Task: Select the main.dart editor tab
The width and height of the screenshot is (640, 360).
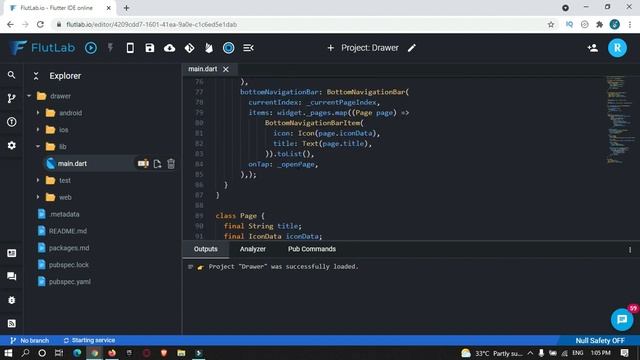Action: point(202,69)
